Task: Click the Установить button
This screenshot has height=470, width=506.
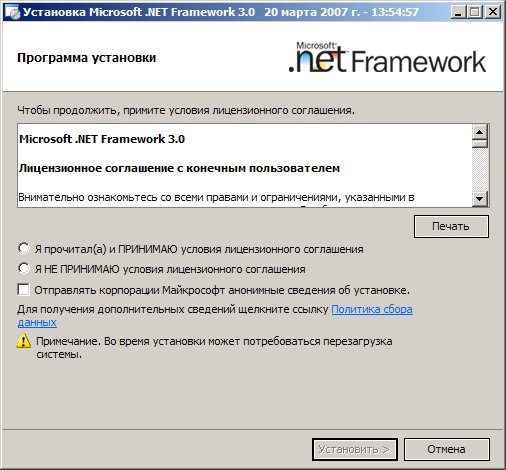Action: (x=355, y=449)
